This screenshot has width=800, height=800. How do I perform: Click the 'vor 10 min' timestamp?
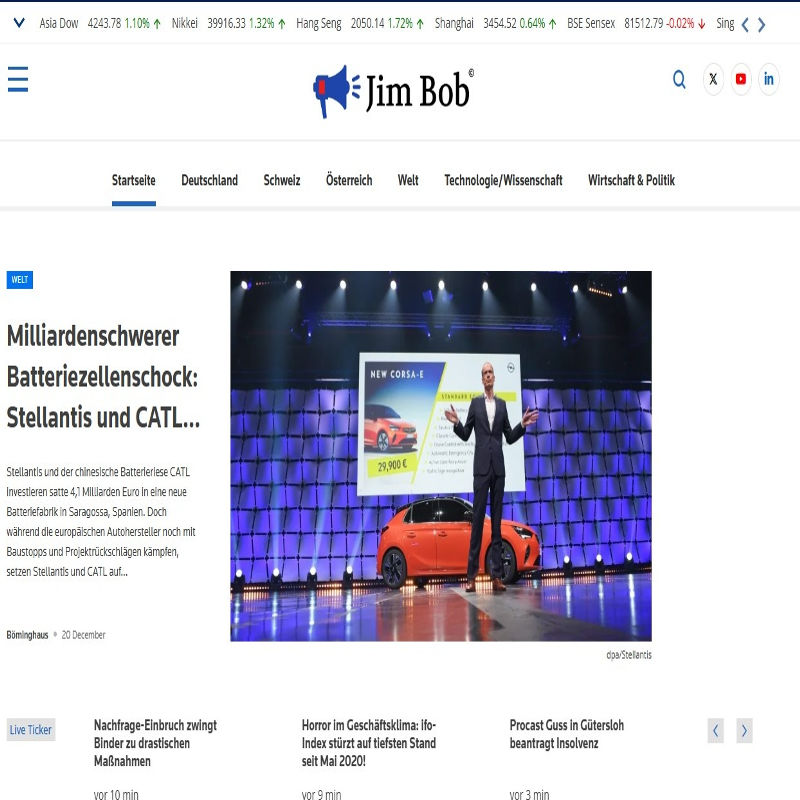(116, 795)
